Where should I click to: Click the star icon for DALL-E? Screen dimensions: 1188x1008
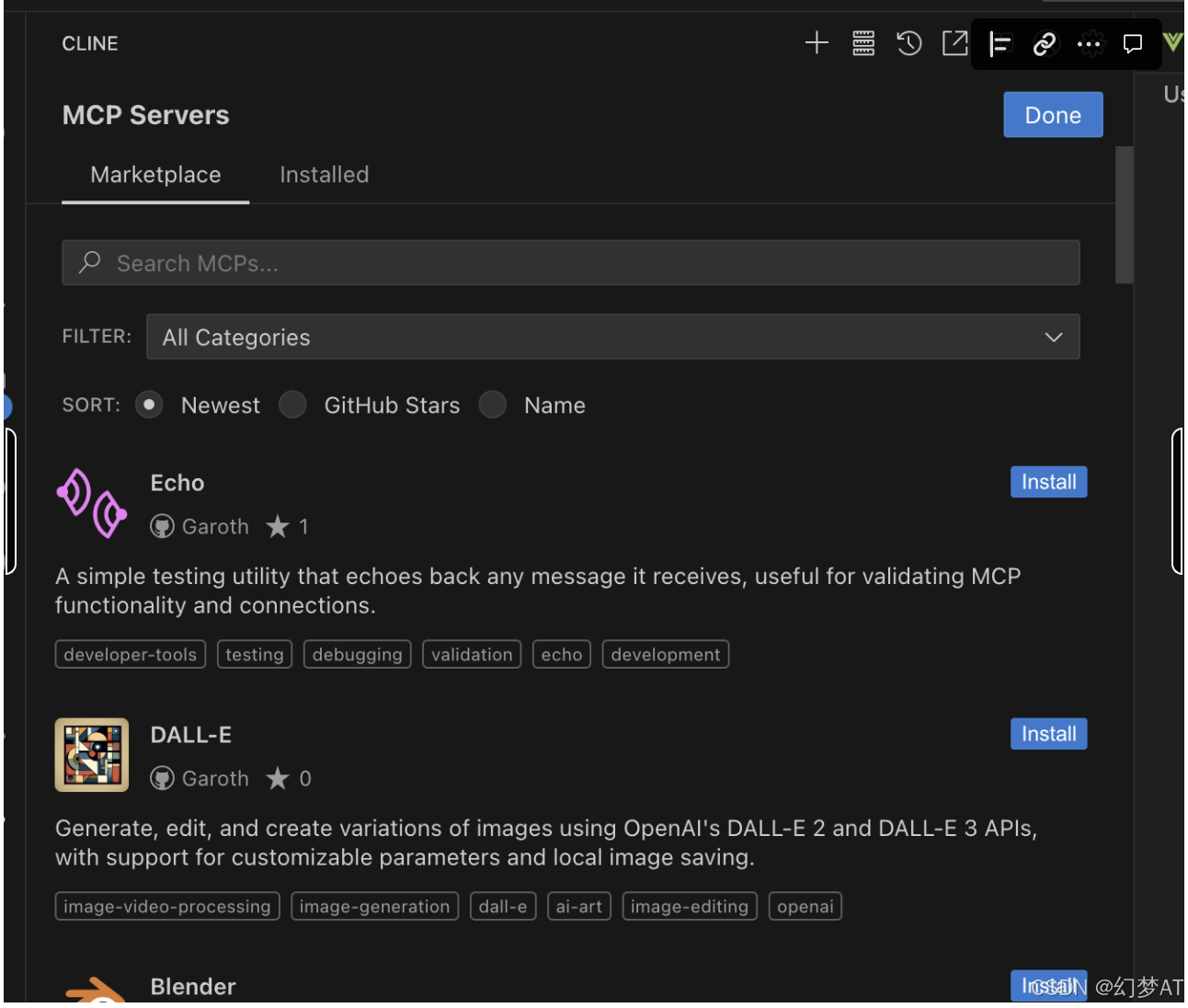pos(278,778)
